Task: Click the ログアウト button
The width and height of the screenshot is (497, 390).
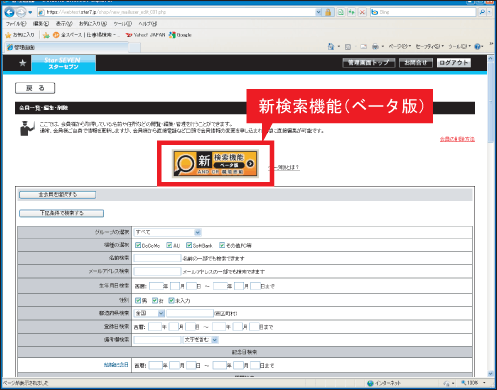Action: coord(454,63)
